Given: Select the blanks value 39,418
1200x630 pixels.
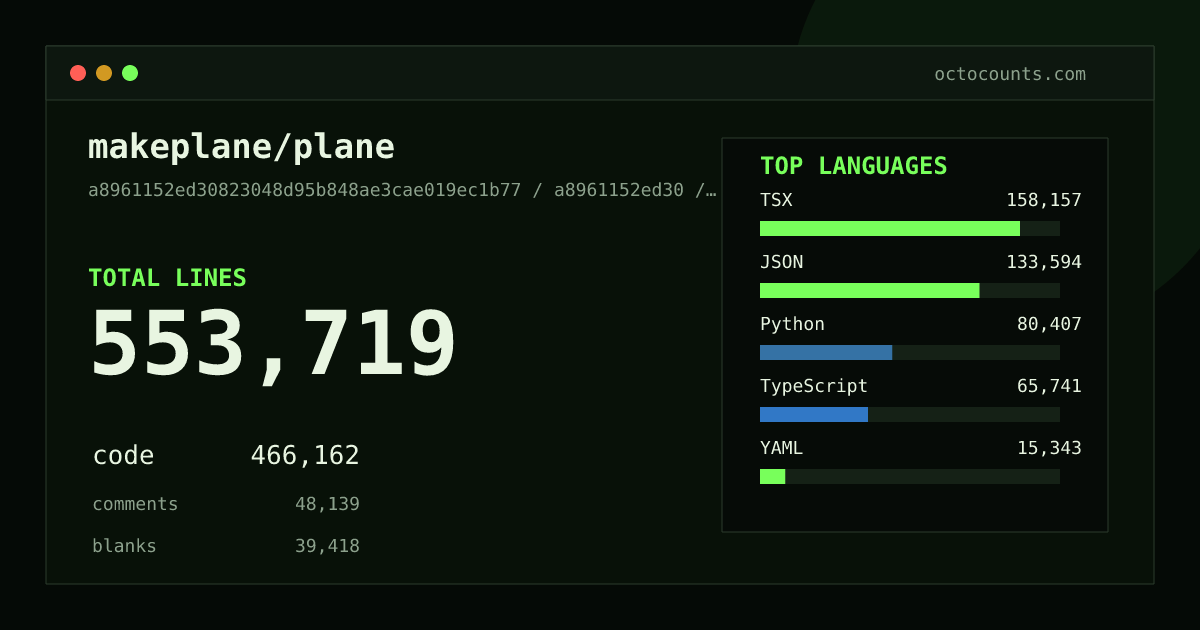Looking at the screenshot, I should point(327,546).
